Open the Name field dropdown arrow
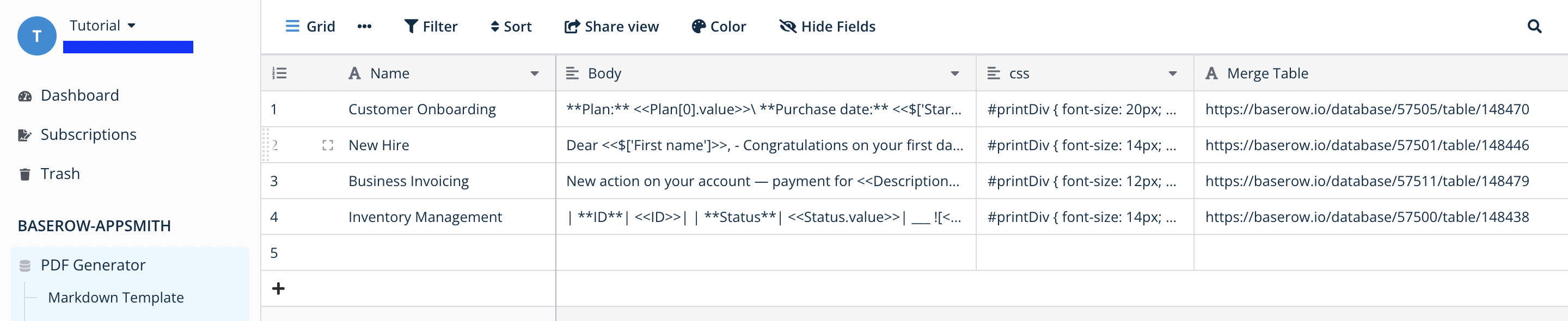1568x321 pixels. [x=535, y=73]
